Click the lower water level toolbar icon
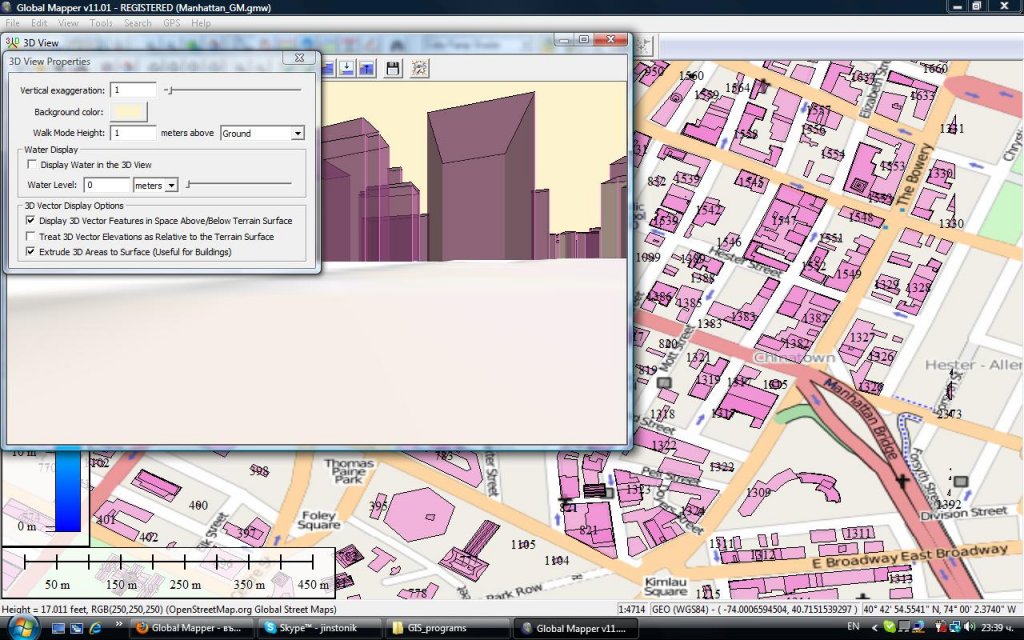The width and height of the screenshot is (1024, 640). click(346, 68)
